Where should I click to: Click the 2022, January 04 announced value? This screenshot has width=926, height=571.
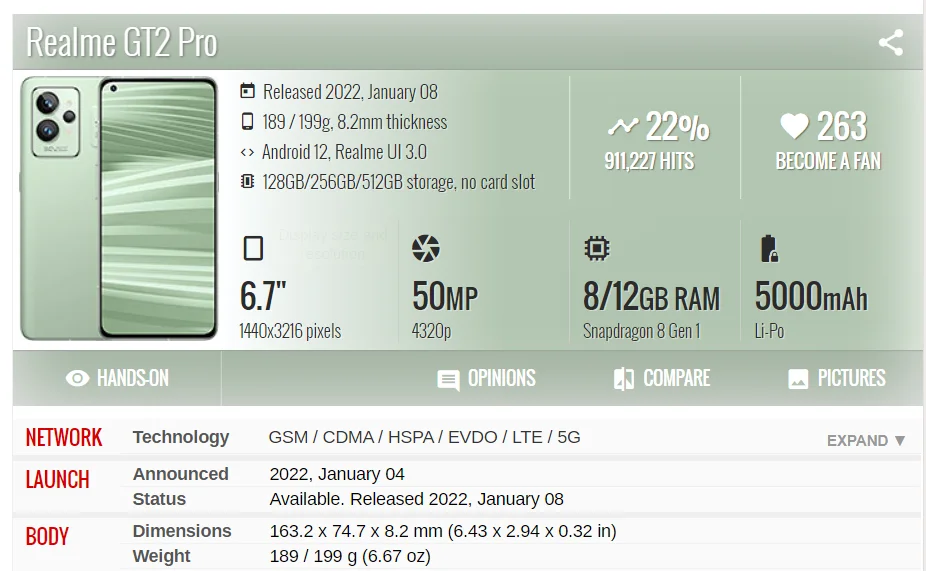337,474
